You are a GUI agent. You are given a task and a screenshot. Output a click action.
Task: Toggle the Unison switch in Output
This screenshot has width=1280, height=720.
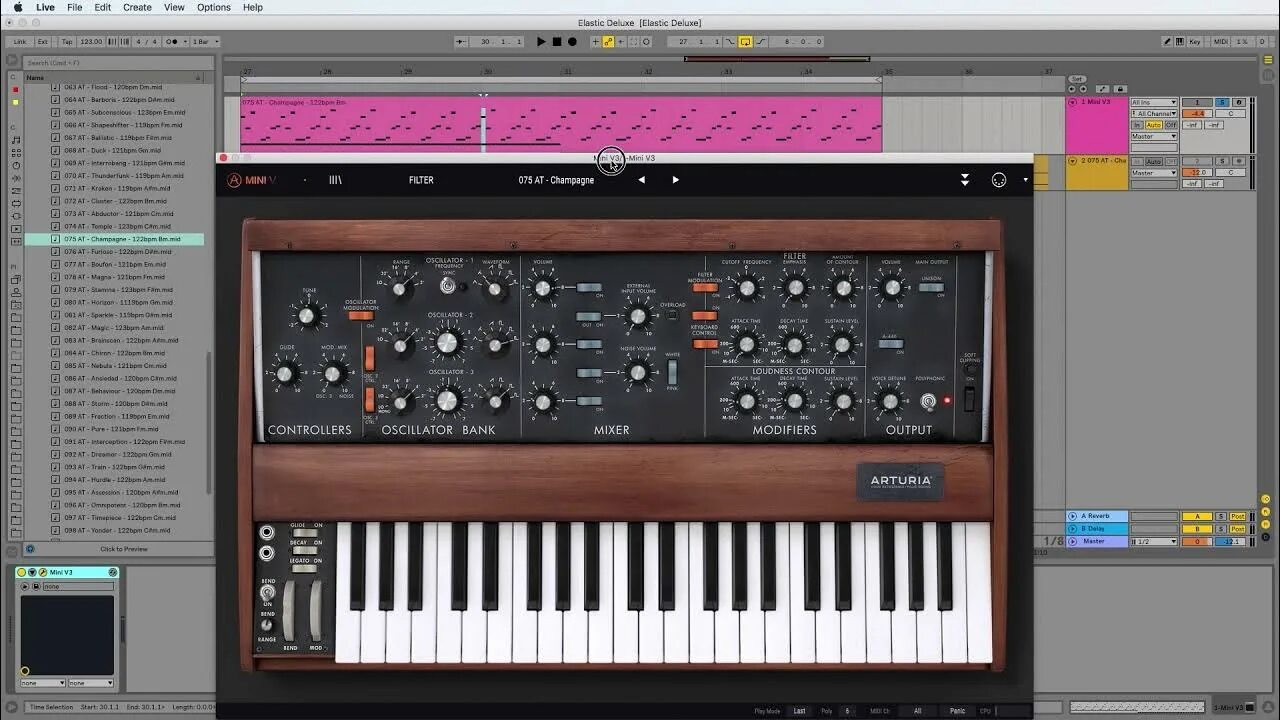click(x=931, y=288)
